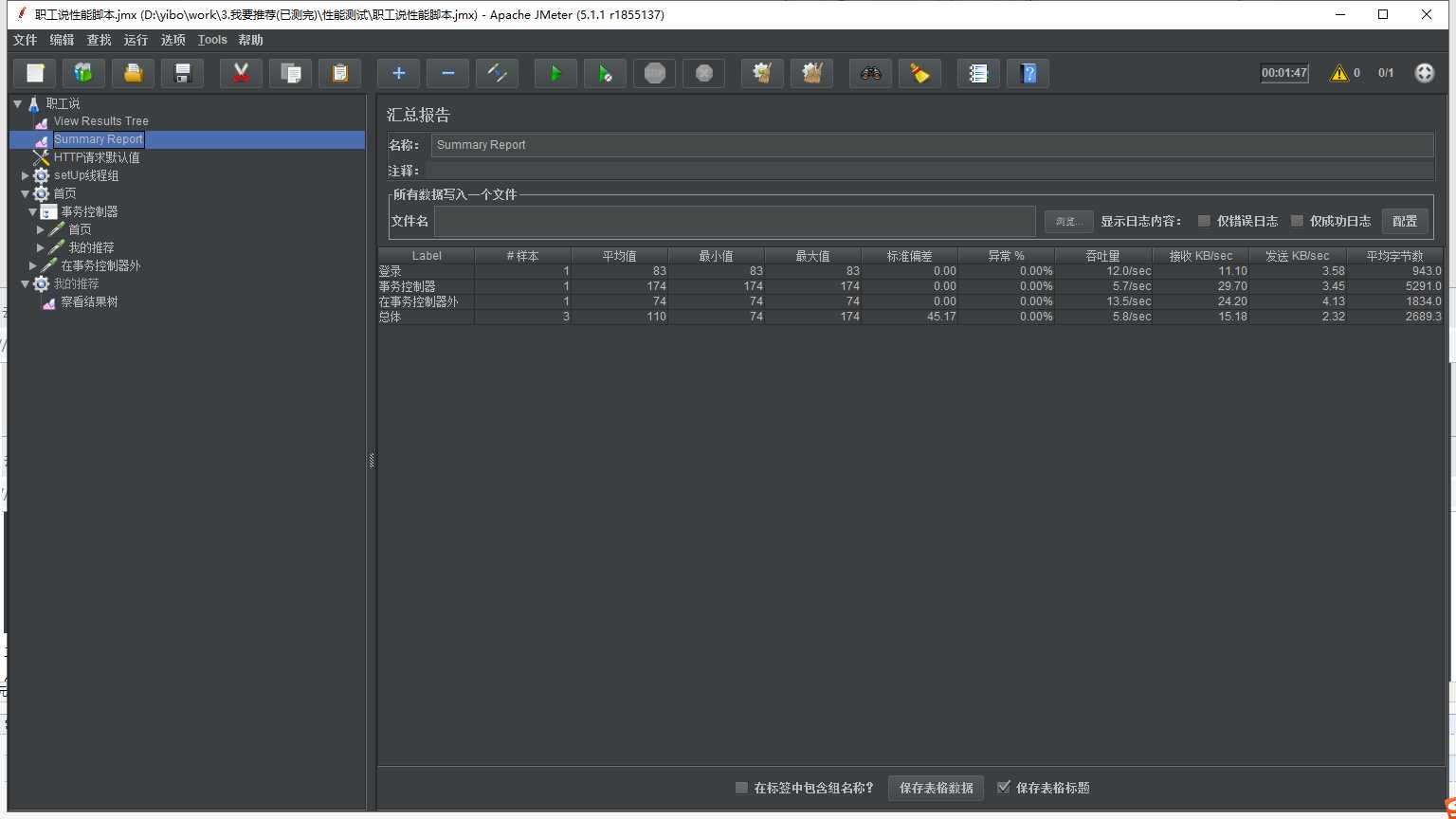Reset search with yellow brush icon
This screenshot has width=1456, height=819.
(x=920, y=73)
